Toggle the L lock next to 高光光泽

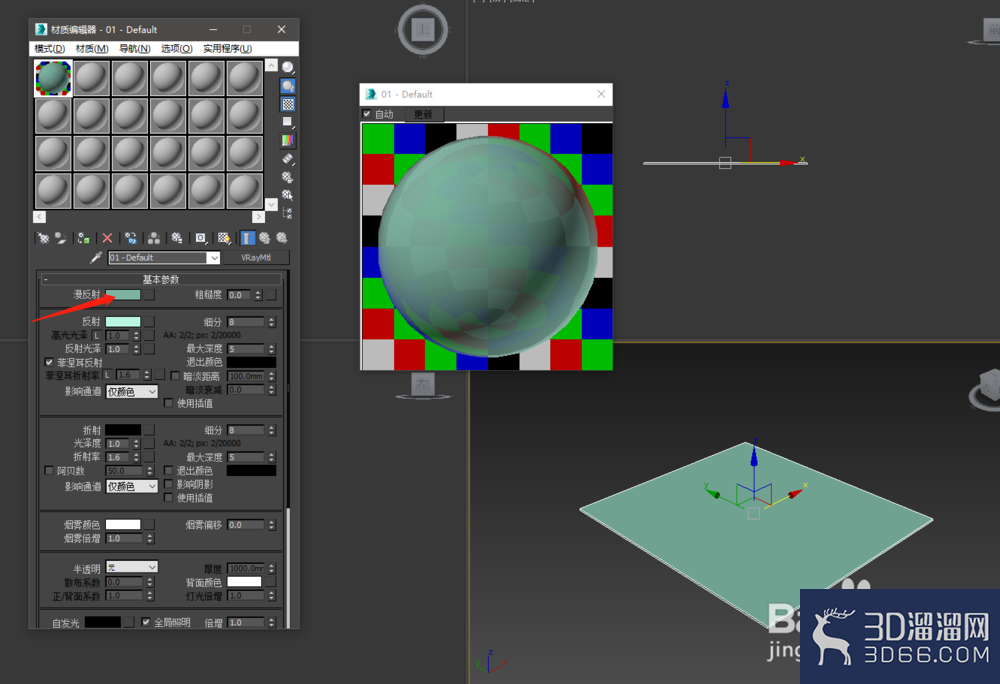(97, 335)
